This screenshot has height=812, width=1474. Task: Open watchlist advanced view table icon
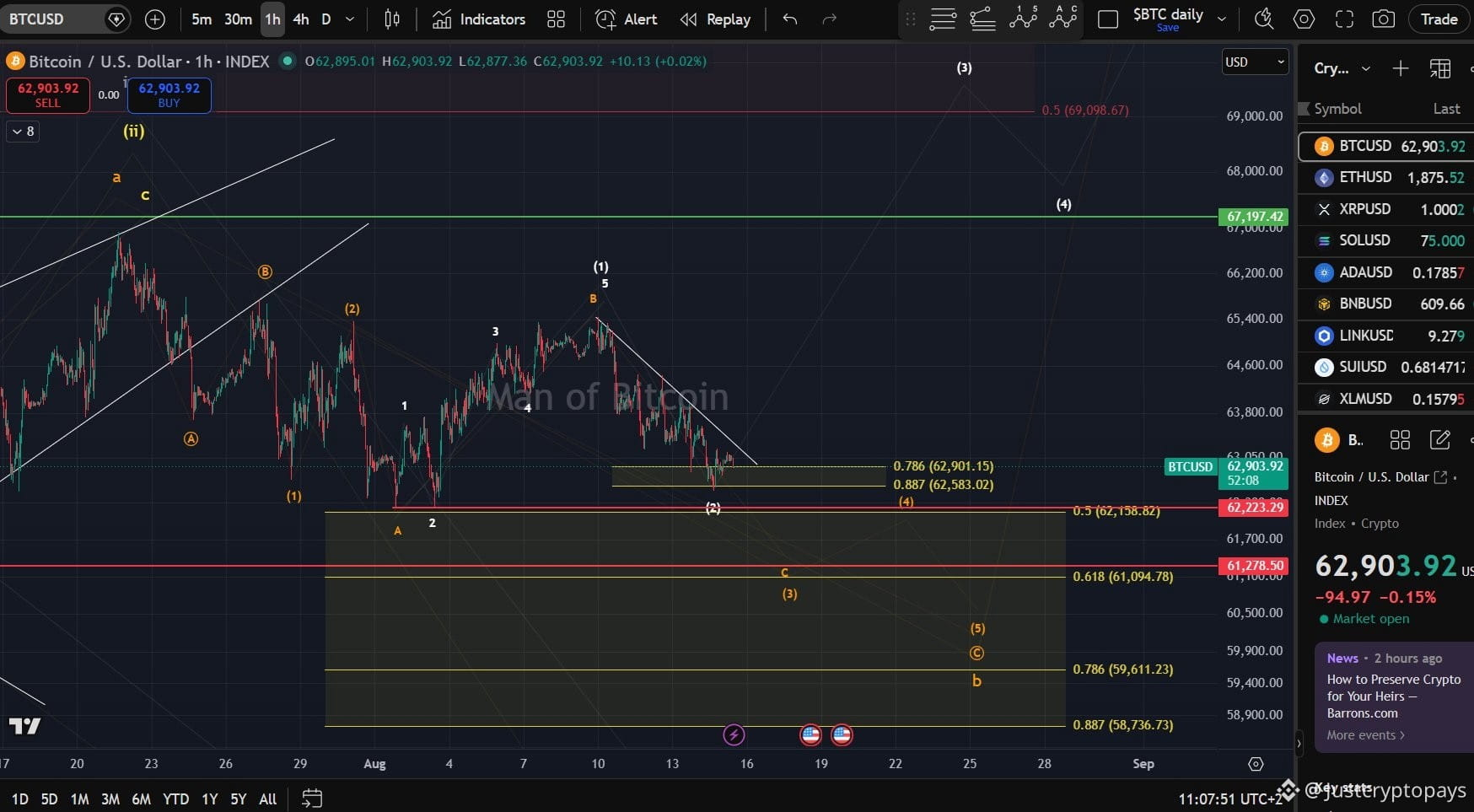[x=1440, y=68]
